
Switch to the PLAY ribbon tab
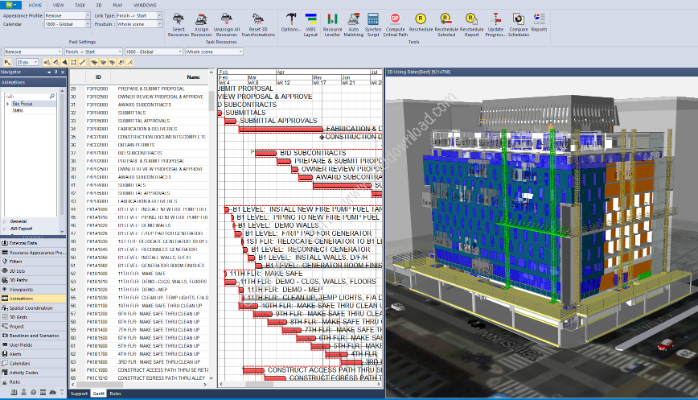click(x=118, y=5)
